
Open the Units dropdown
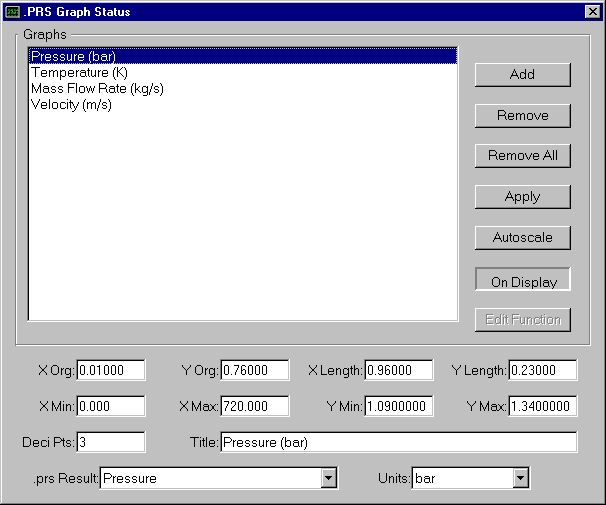click(x=521, y=478)
